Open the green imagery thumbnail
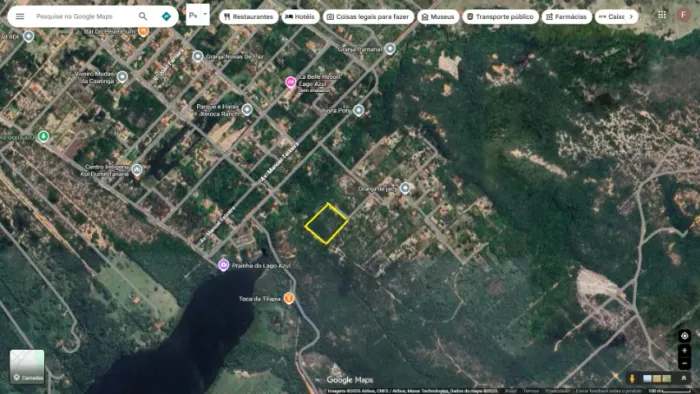Viewport: 700px width, 394px height. (x=667, y=379)
